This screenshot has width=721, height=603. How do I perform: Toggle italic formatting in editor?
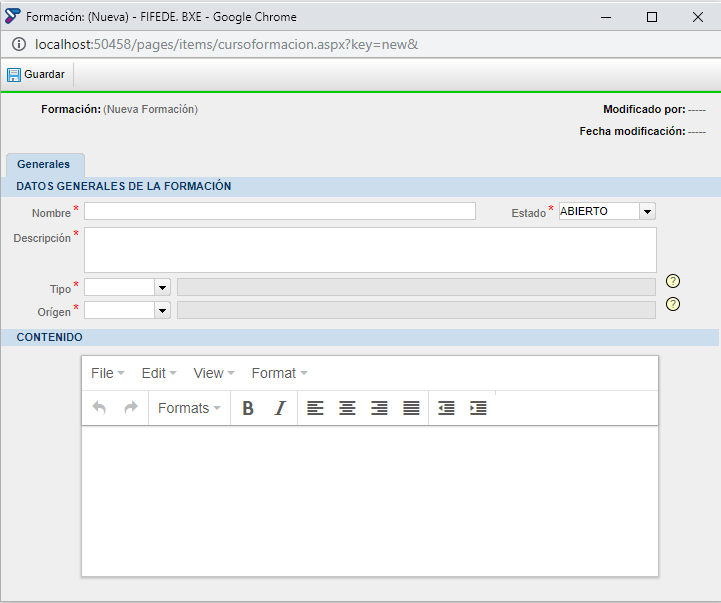280,408
